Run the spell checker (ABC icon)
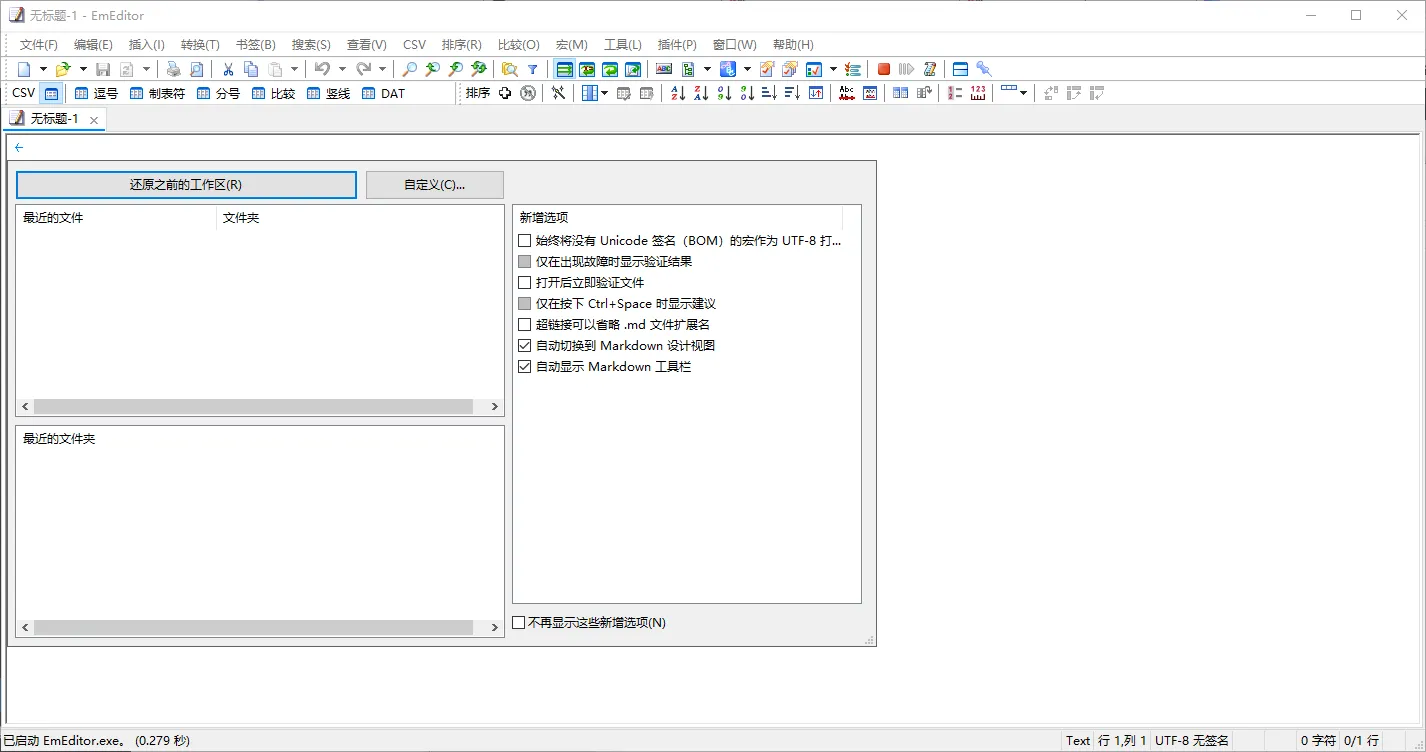Viewport: 1426px width, 752px height. [847, 93]
